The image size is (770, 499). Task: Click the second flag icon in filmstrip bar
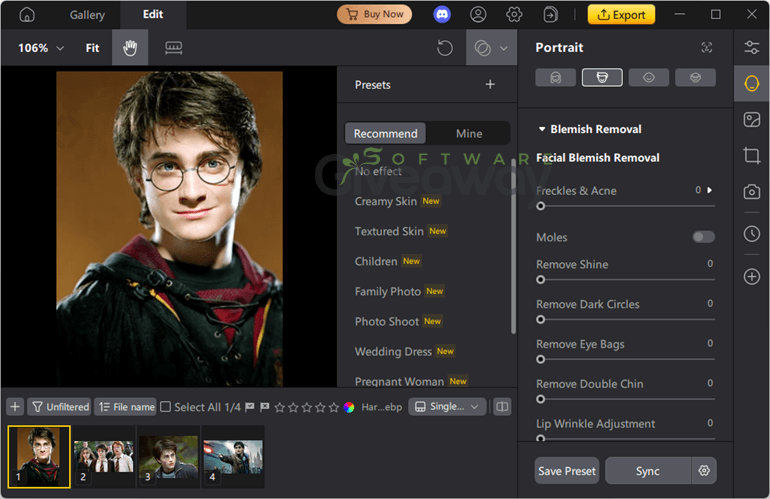265,407
